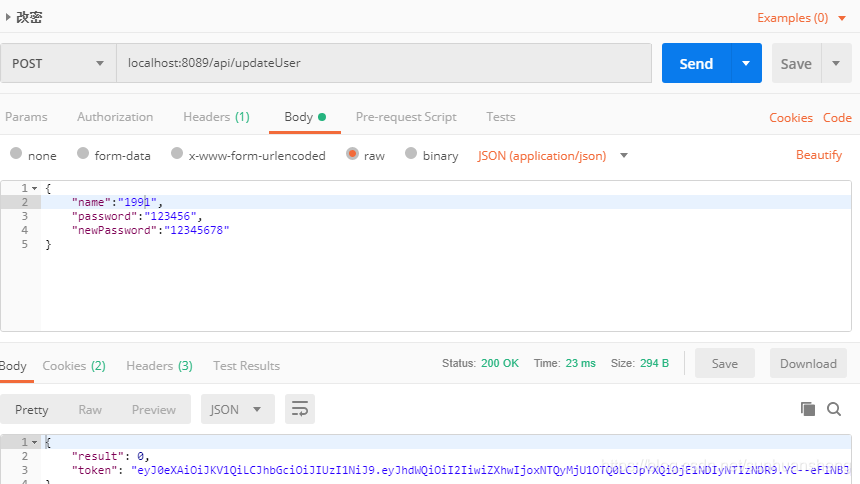Select the x-www-form-urlencoded body type

coord(177,154)
